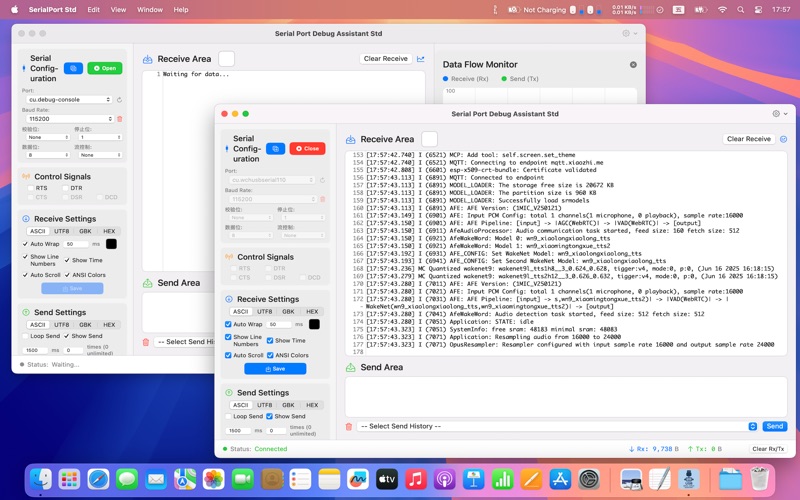Click the trash icon in back window Send Area
Screen dimensions: 800x500
[146, 342]
